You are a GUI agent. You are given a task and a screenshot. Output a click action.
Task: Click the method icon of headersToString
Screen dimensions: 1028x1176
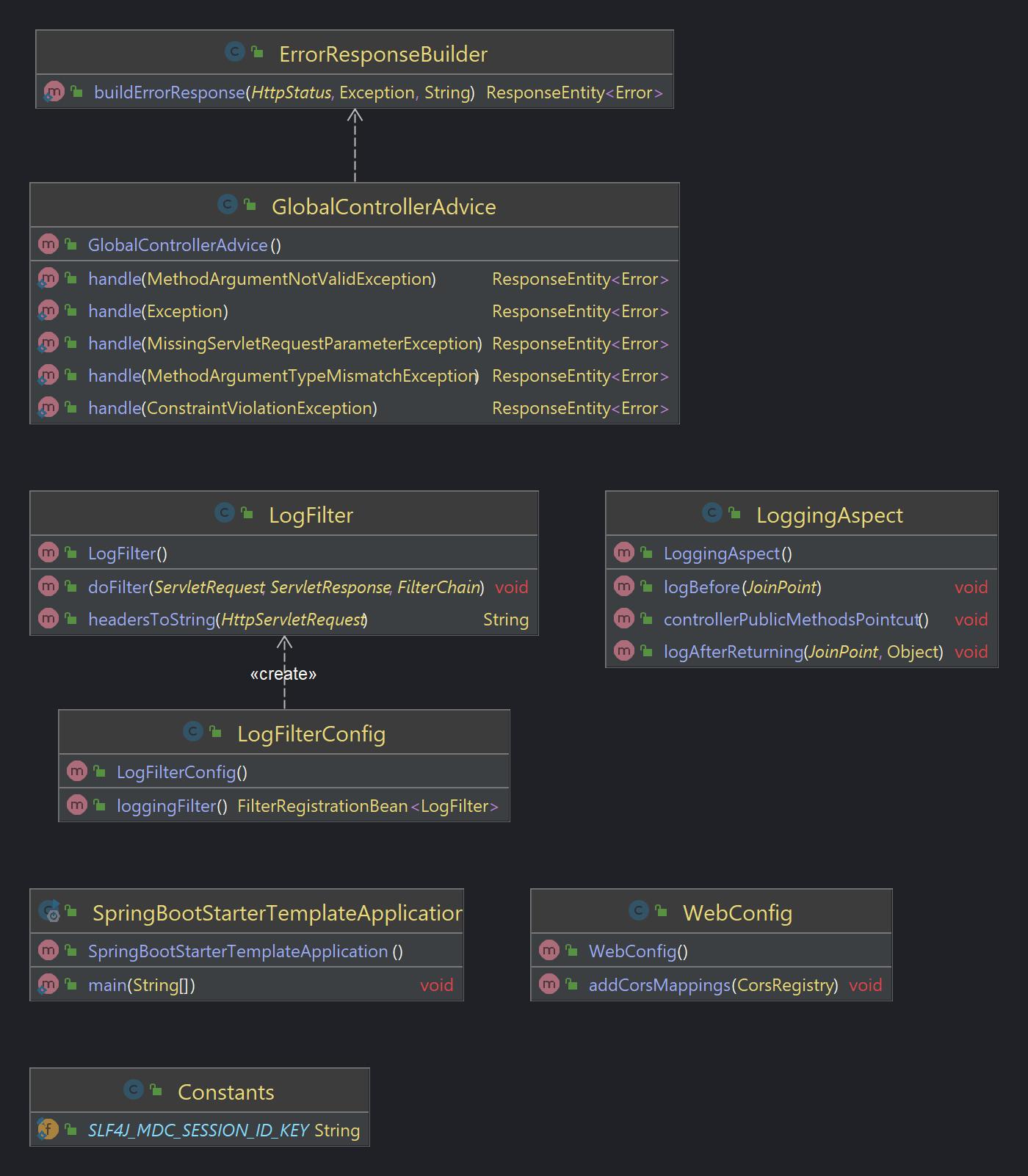[x=48, y=619]
